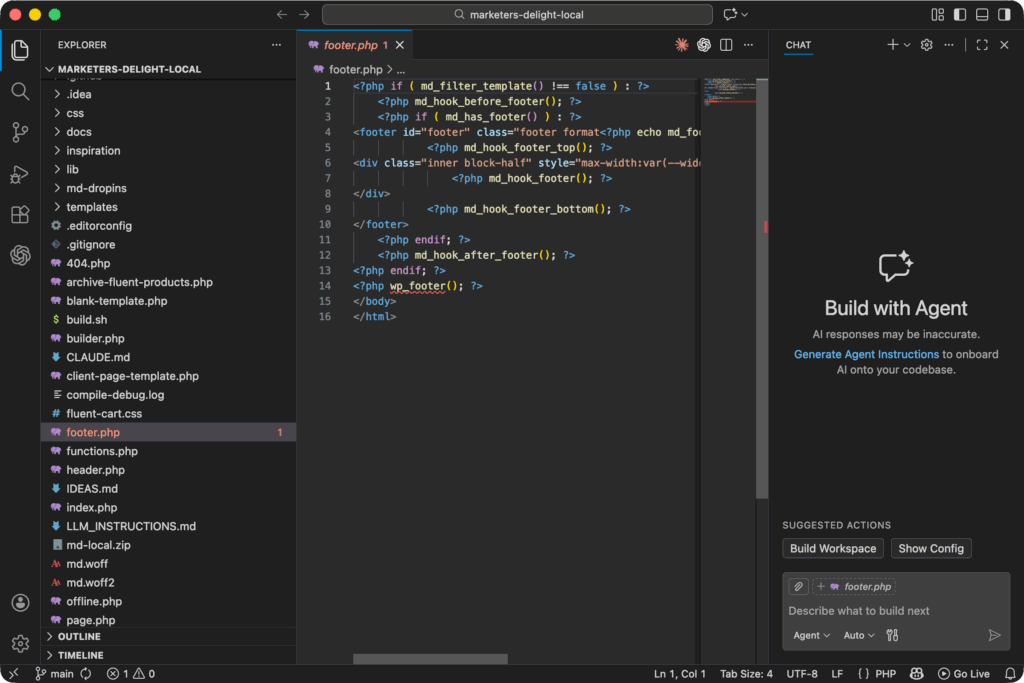Click the Build Workspace button
The width and height of the screenshot is (1024, 683).
pos(833,548)
